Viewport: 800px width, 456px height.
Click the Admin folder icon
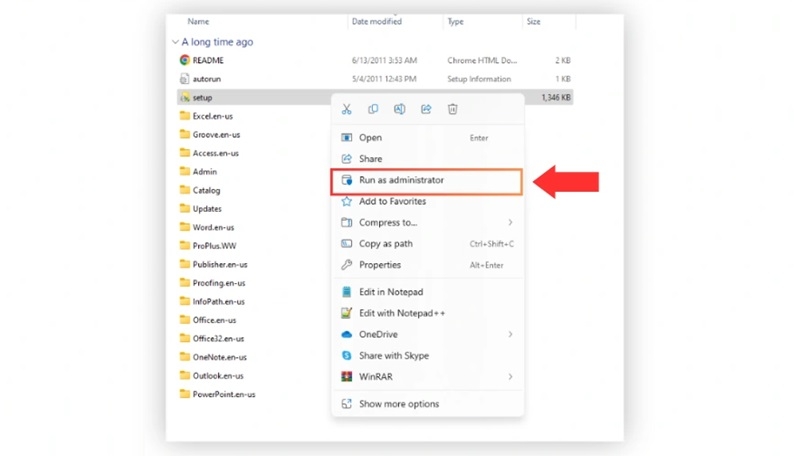pos(185,171)
